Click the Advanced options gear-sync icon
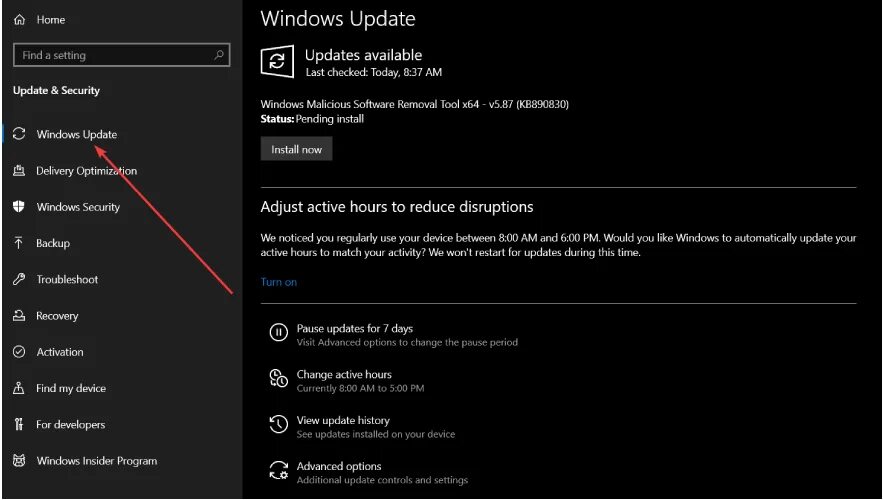 point(278,470)
